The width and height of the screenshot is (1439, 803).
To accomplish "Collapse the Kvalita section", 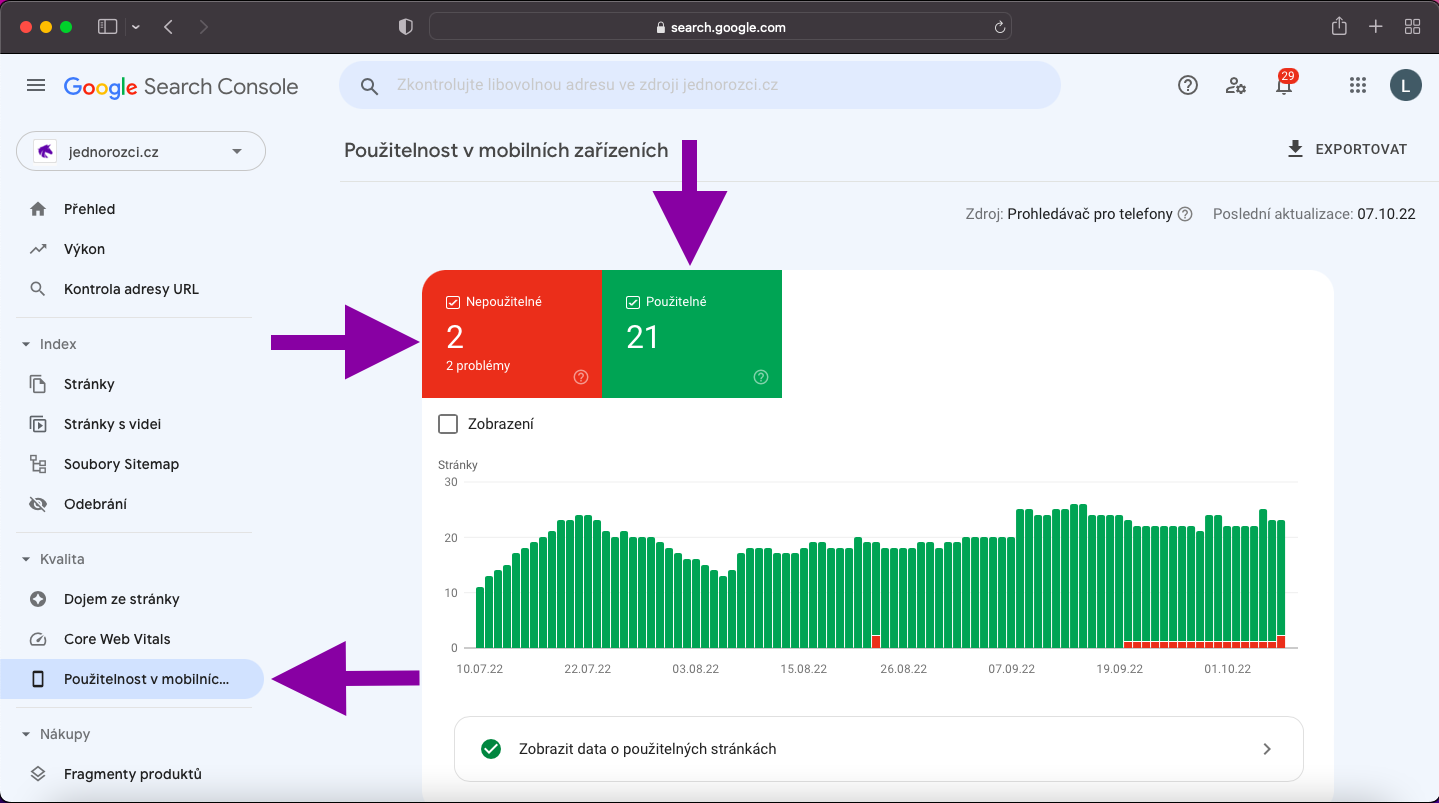I will pyautogui.click(x=26, y=559).
